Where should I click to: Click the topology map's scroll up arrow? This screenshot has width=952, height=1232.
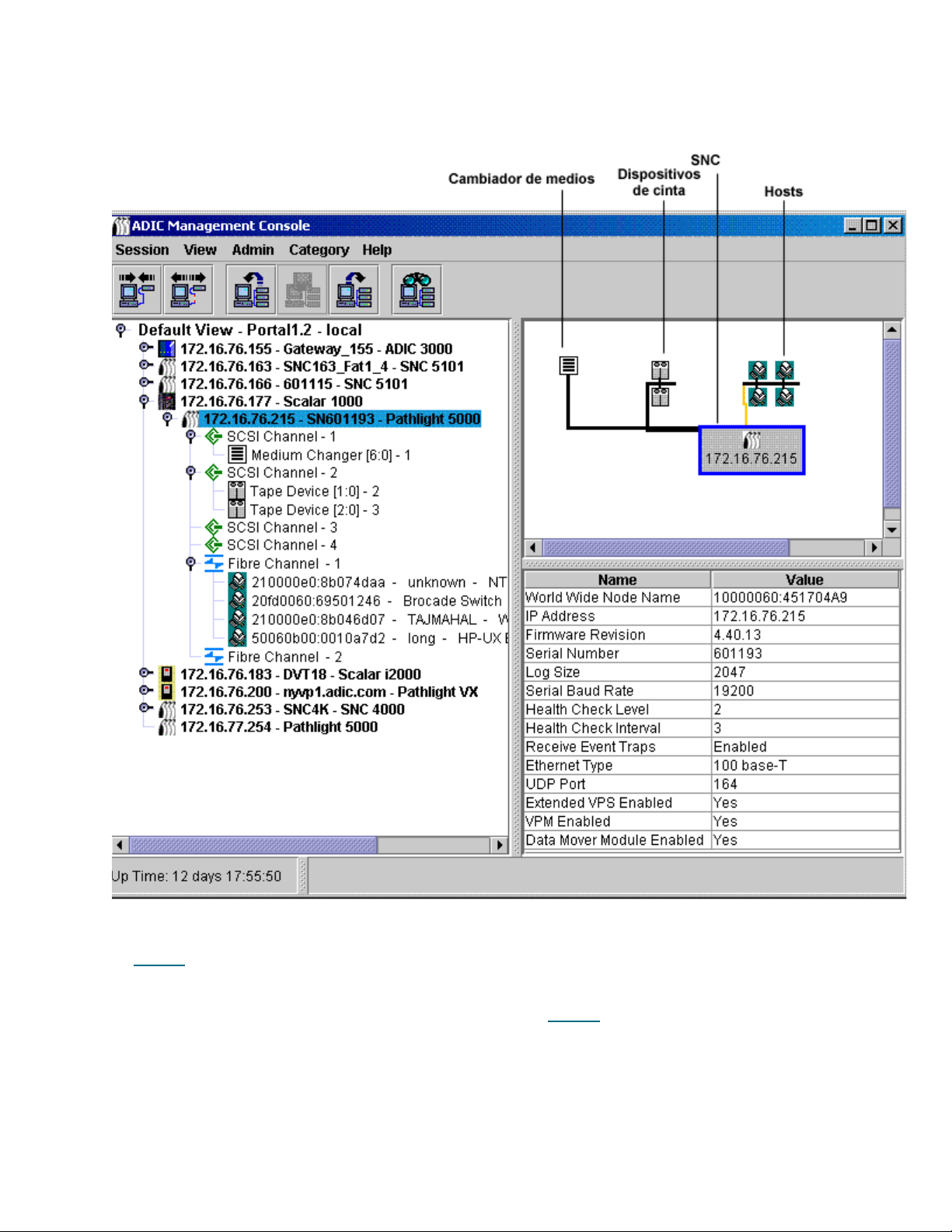892,330
